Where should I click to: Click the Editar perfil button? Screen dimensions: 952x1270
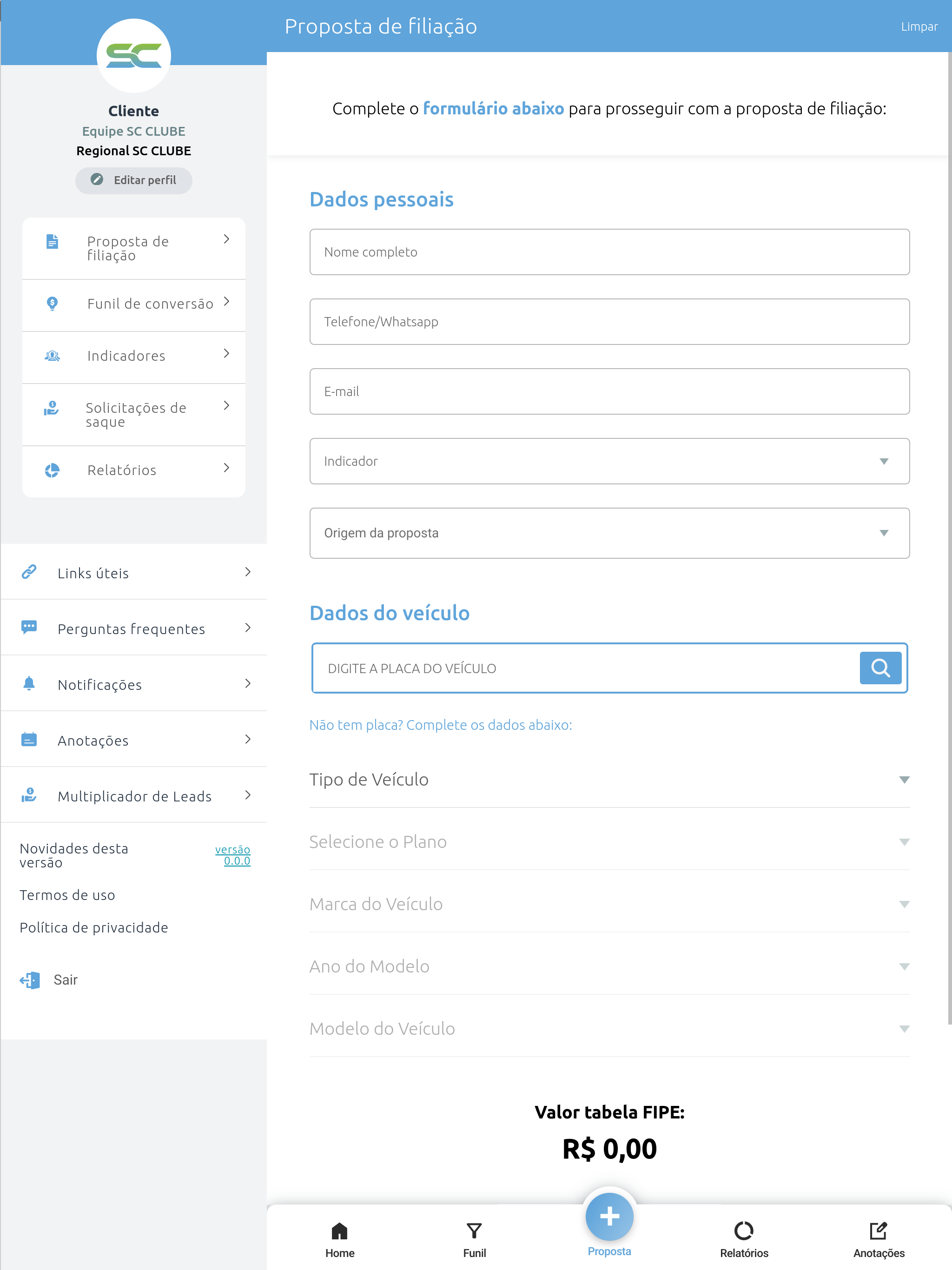click(134, 180)
